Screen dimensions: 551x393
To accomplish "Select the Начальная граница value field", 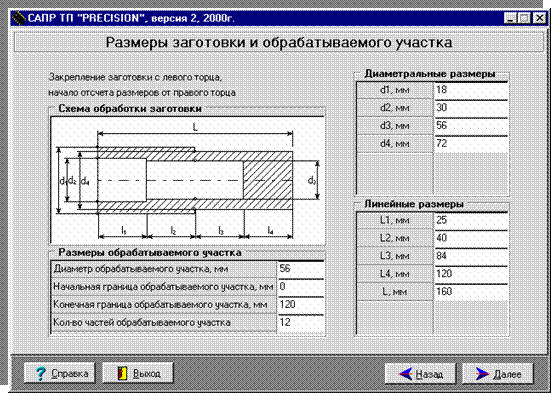I will pos(300,288).
